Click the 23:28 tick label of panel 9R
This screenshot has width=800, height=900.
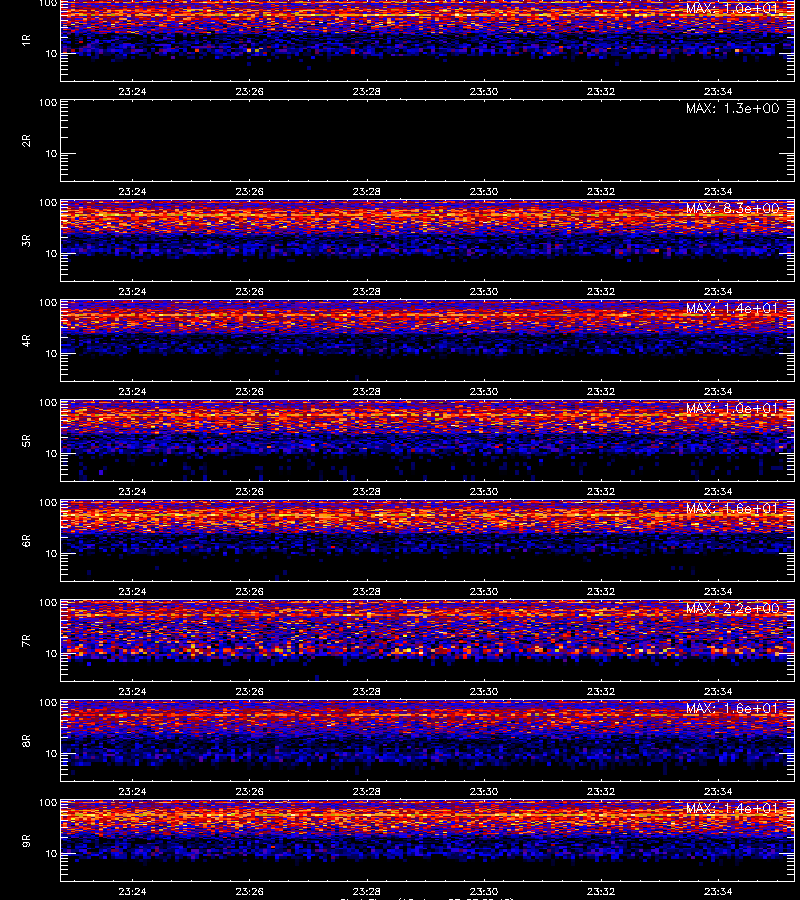[x=367, y=891]
